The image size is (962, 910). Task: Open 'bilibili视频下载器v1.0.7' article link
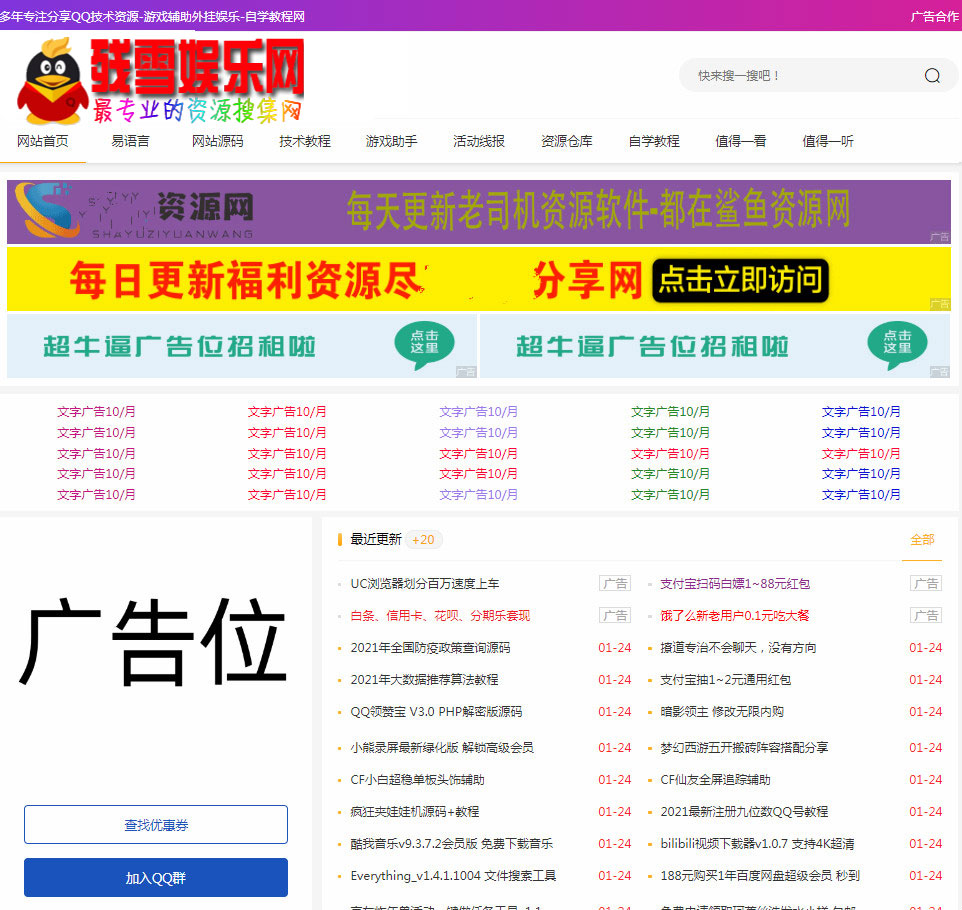coord(757,844)
